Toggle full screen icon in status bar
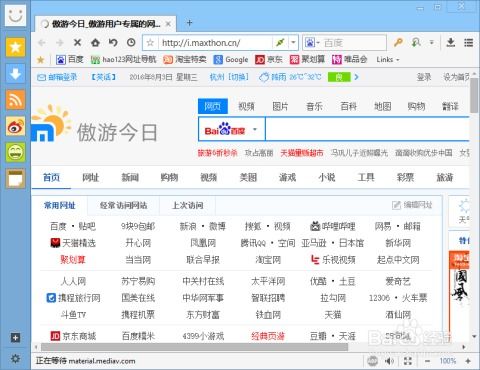This screenshot has width=480, height=370. [x=408, y=361]
